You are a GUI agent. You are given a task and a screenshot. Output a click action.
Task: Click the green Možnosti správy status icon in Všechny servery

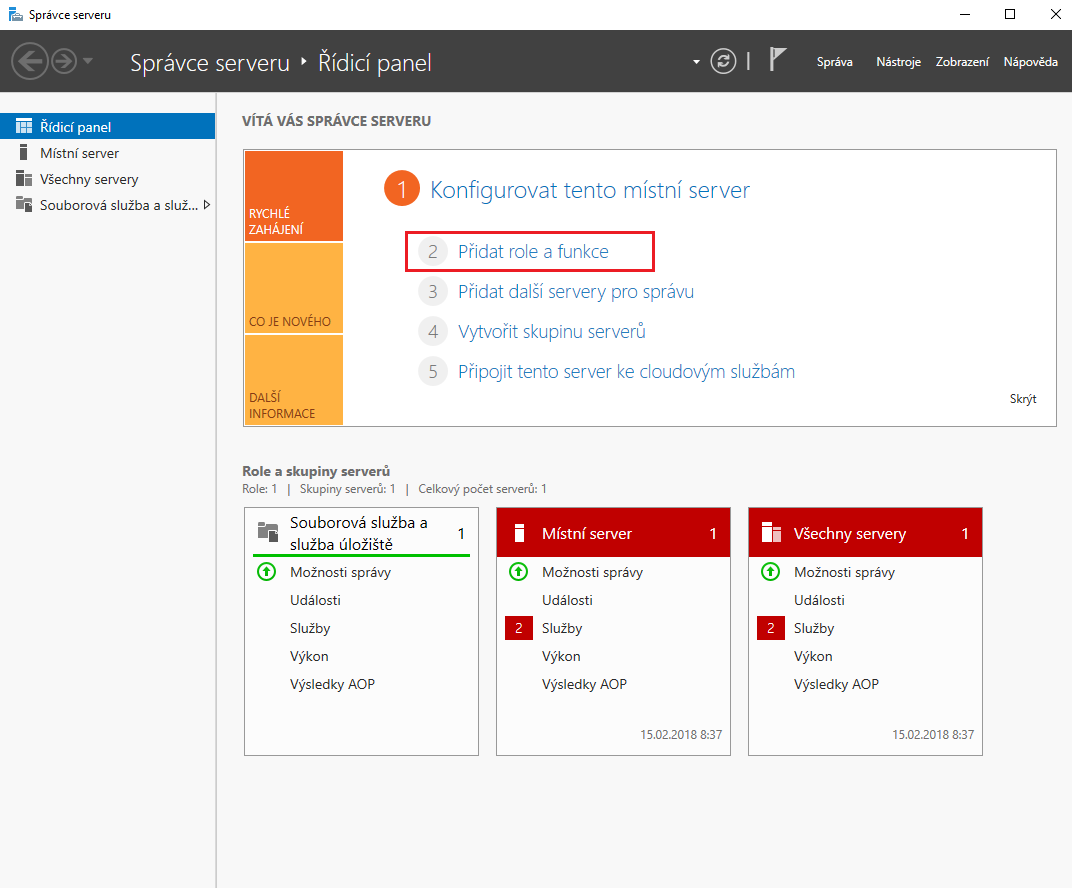[770, 572]
